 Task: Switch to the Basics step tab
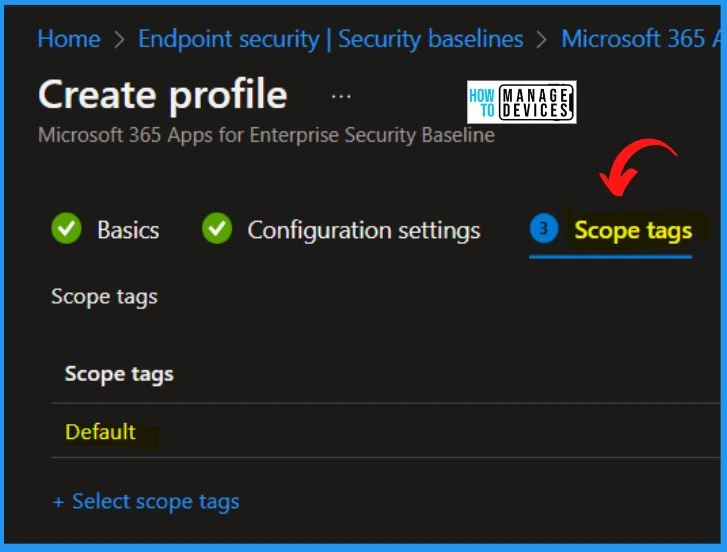click(x=128, y=230)
